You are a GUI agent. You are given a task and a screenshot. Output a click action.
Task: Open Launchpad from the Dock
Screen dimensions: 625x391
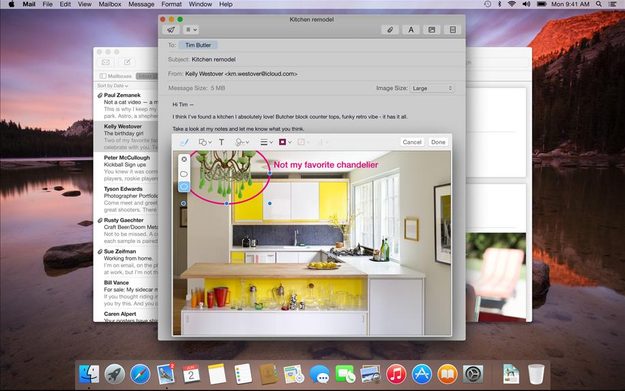coord(114,374)
